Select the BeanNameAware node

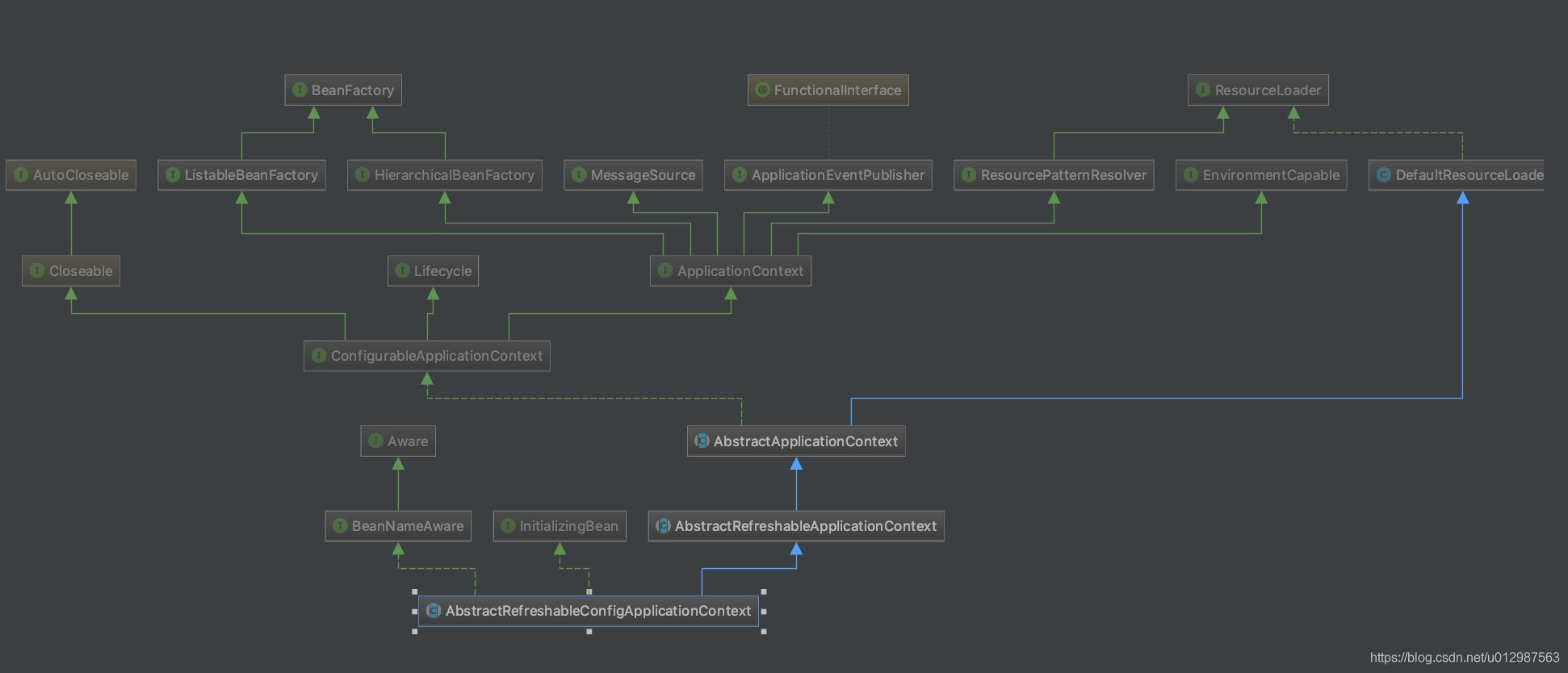pyautogui.click(x=398, y=526)
